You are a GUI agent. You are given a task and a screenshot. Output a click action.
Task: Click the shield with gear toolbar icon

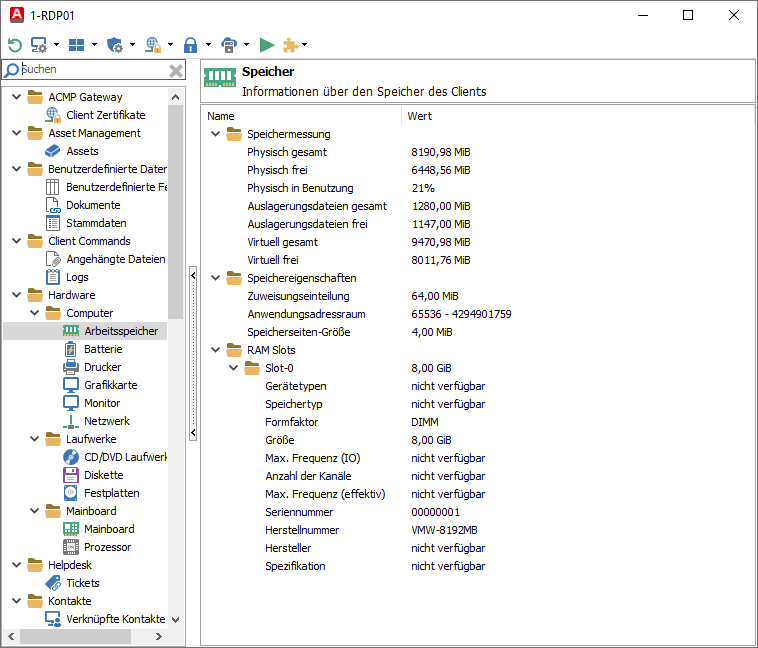point(115,45)
